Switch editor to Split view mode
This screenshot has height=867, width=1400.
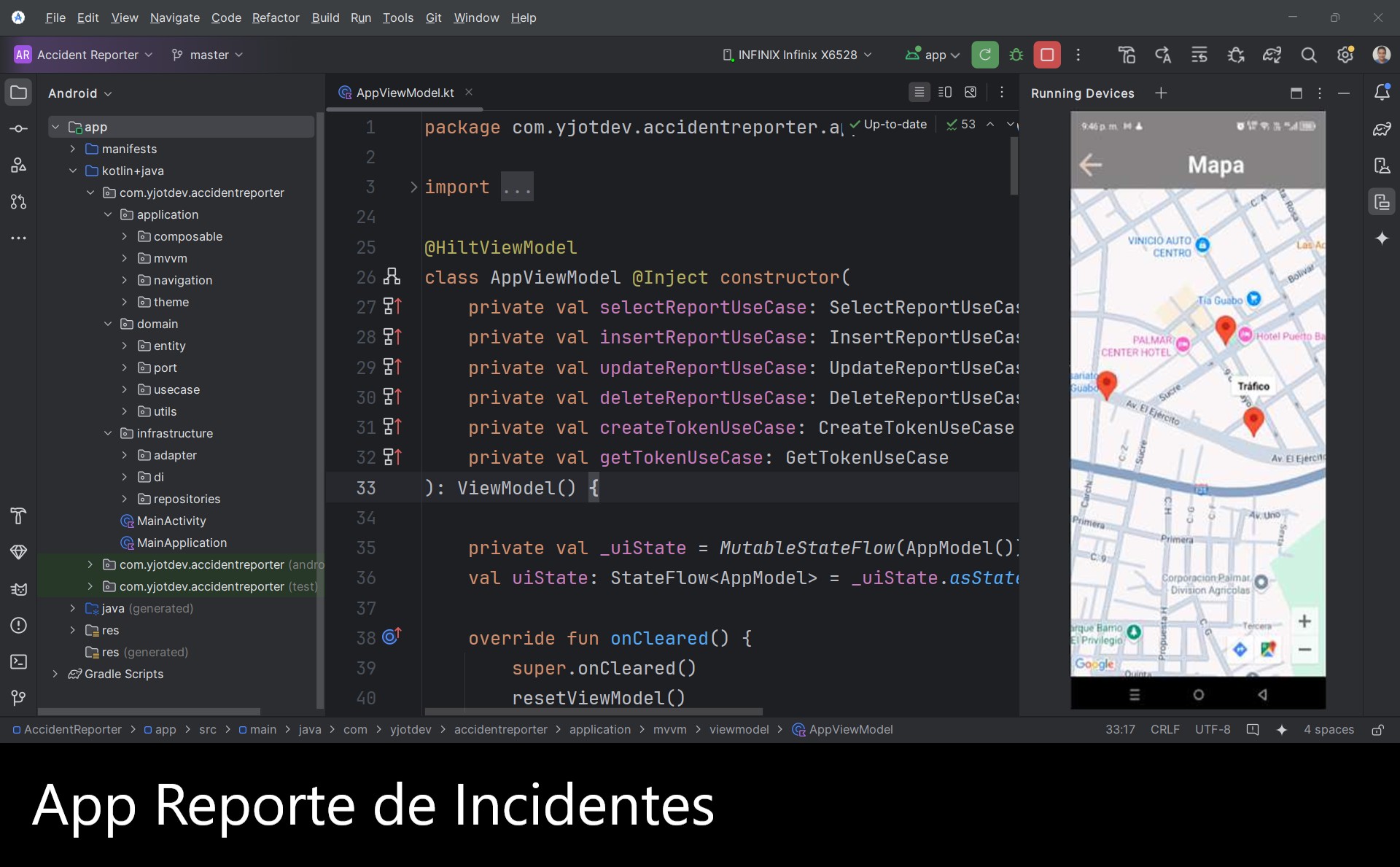point(945,93)
